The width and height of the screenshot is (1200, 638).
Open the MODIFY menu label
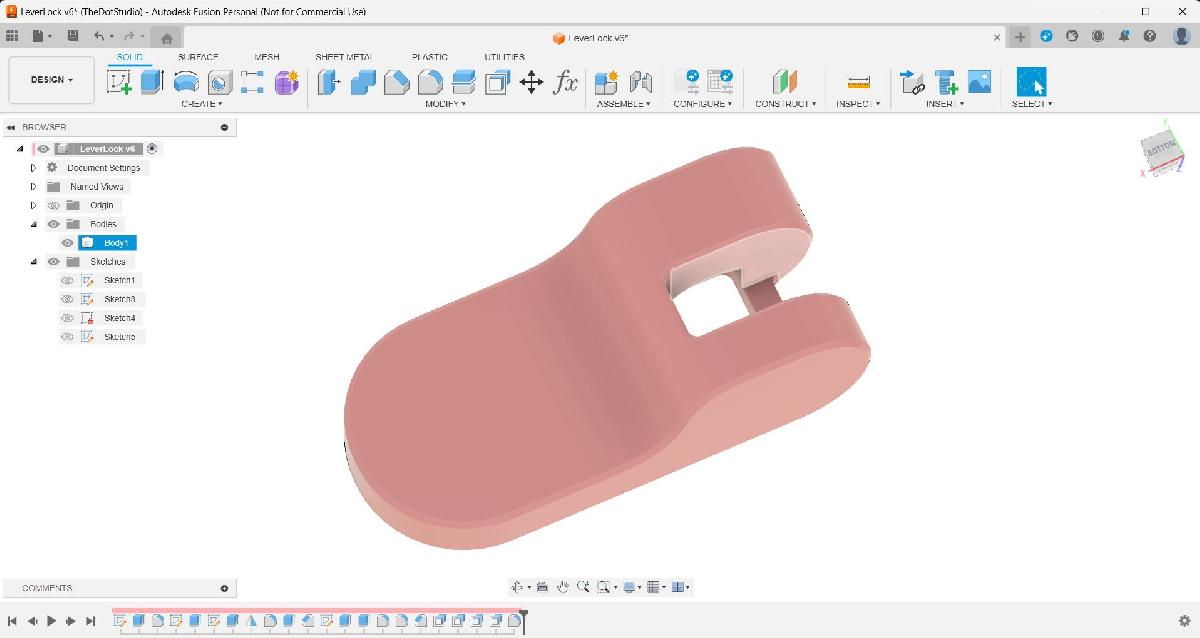coord(445,104)
